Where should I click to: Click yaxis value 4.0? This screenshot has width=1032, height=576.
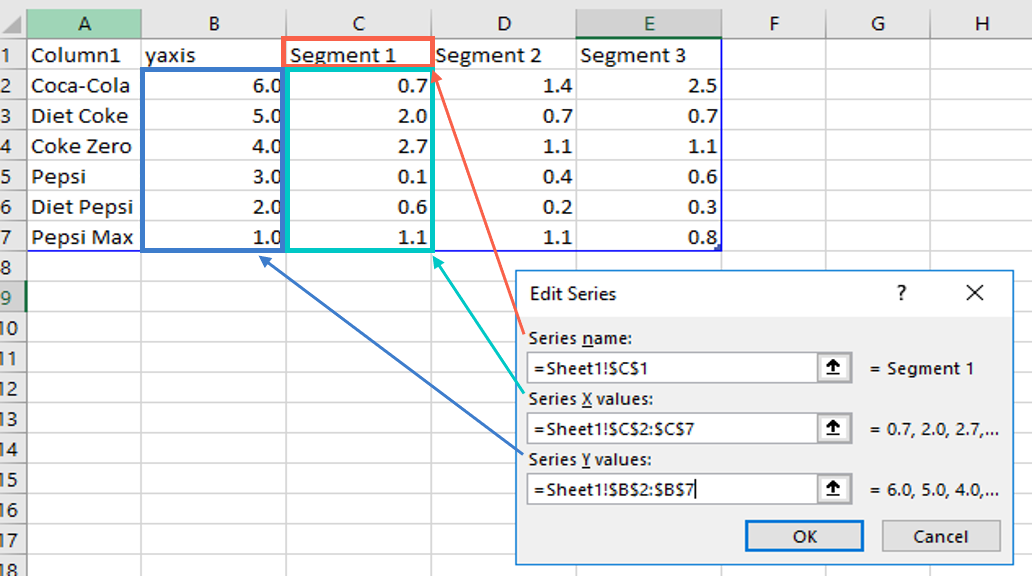tap(214, 146)
